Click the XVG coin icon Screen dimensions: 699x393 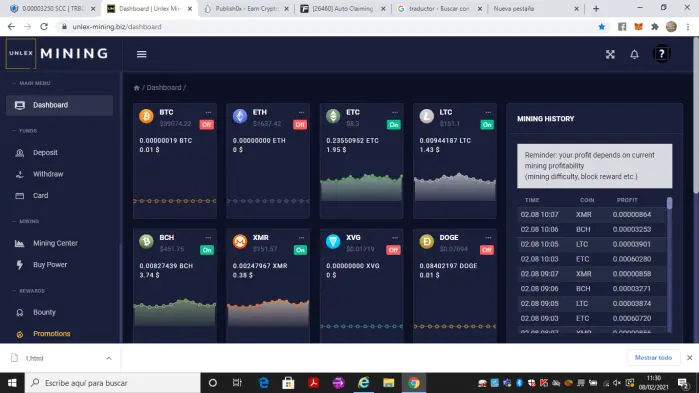333,242
